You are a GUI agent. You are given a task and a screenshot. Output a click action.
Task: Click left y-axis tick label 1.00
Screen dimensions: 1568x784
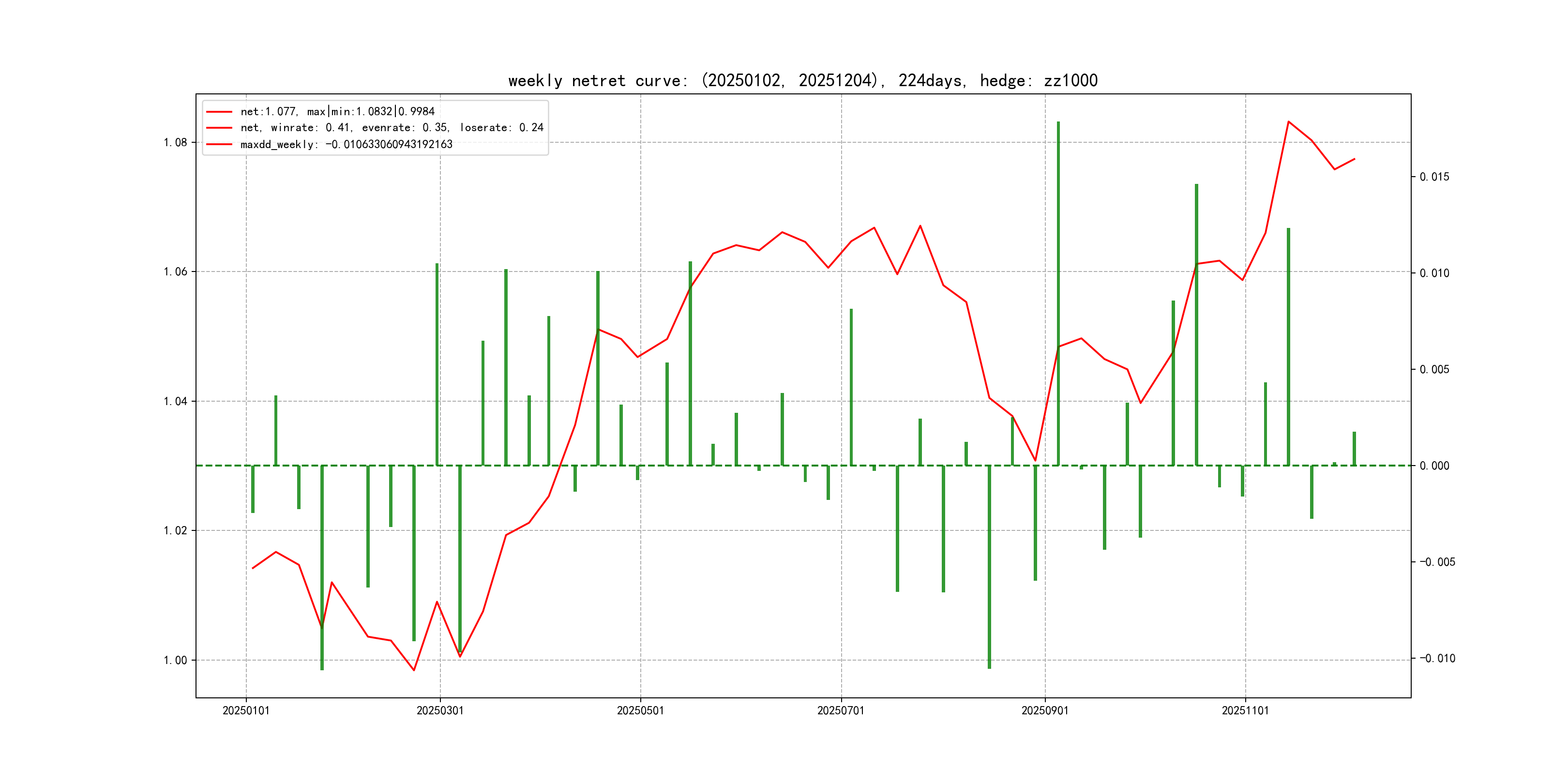(175, 660)
